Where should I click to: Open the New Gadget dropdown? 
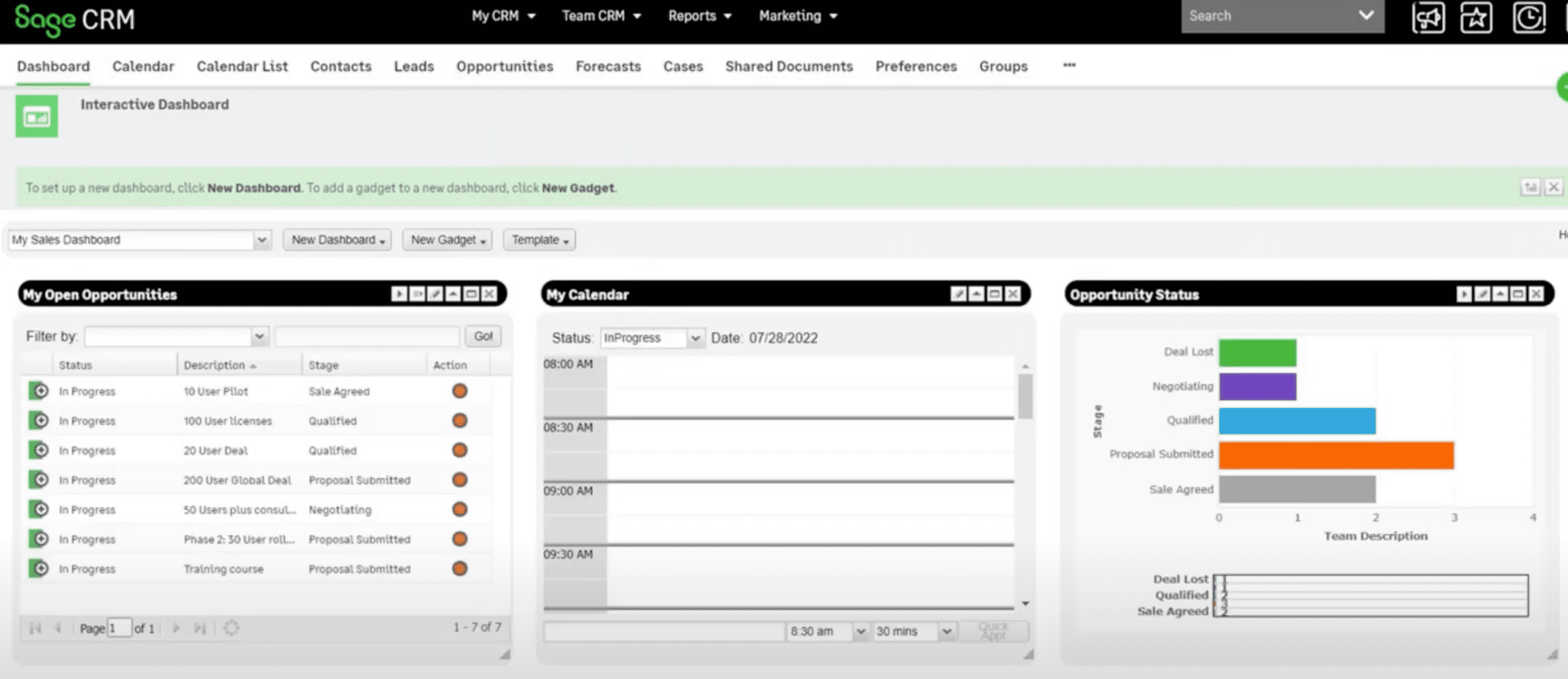coord(447,239)
